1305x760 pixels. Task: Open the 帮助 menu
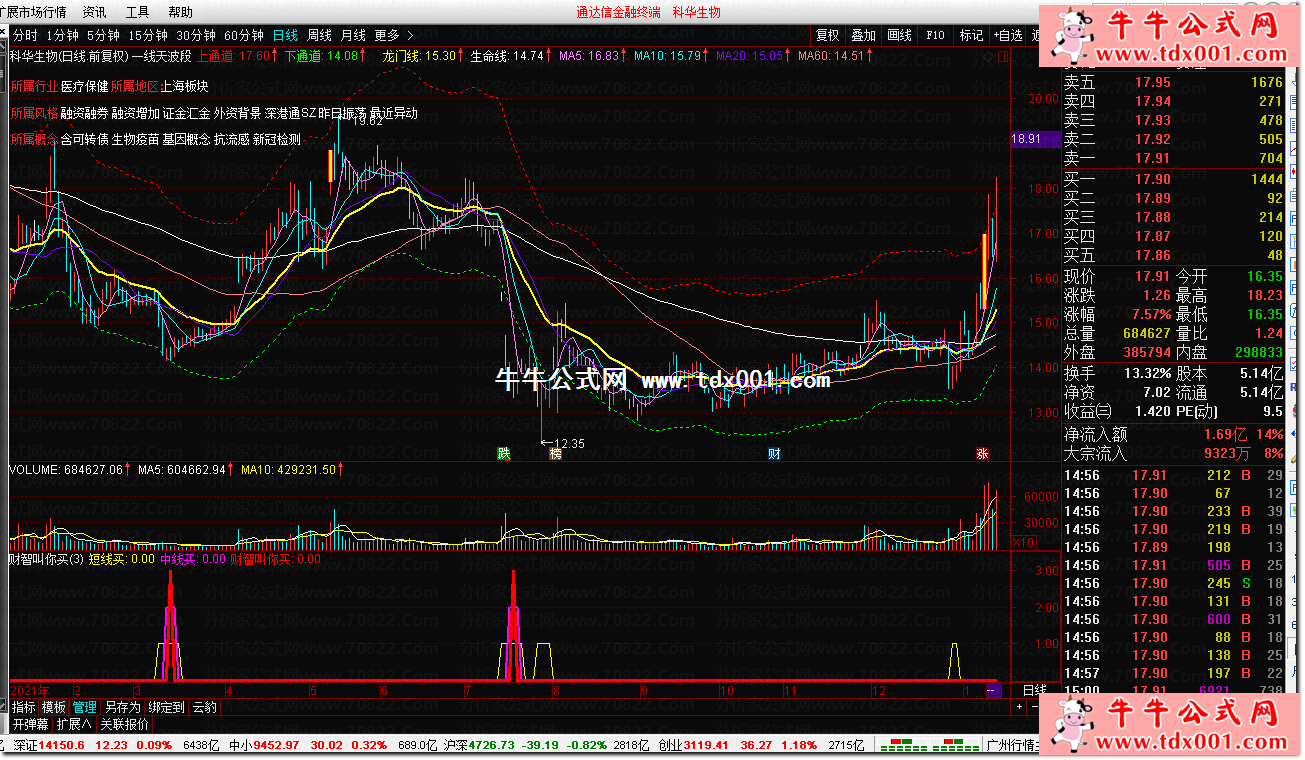180,12
